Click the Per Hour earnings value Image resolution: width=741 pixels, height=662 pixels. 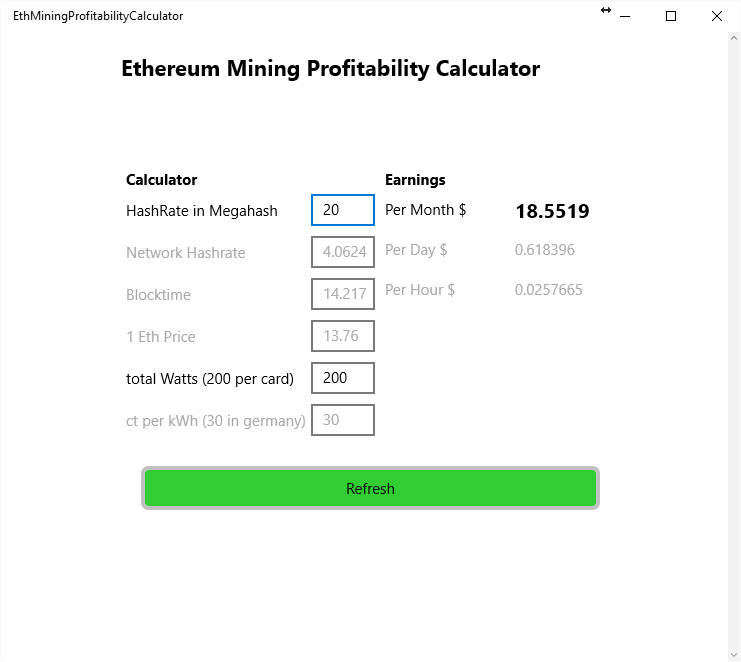click(548, 290)
